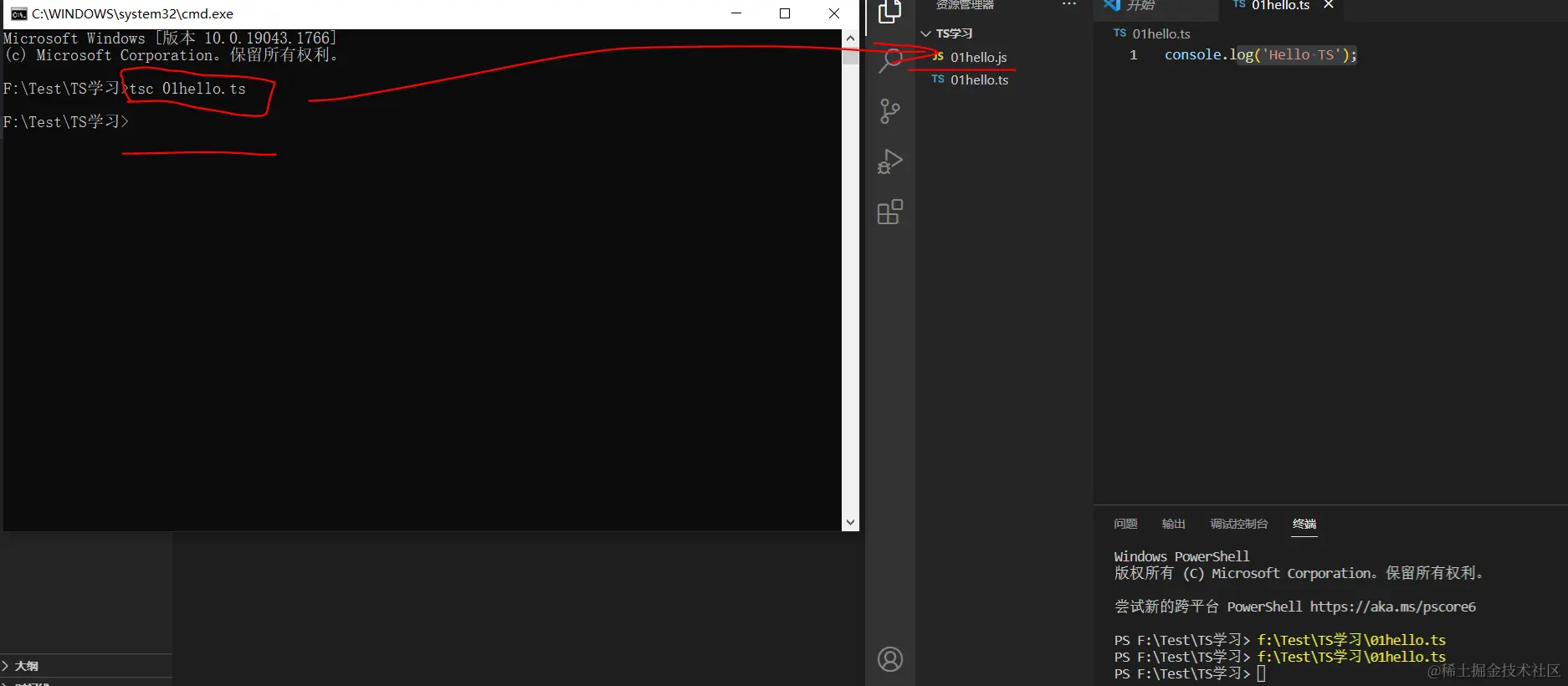Viewport: 1568px width, 686px height.
Task: Open the 调试控制台 debug console tab
Action: point(1238,524)
